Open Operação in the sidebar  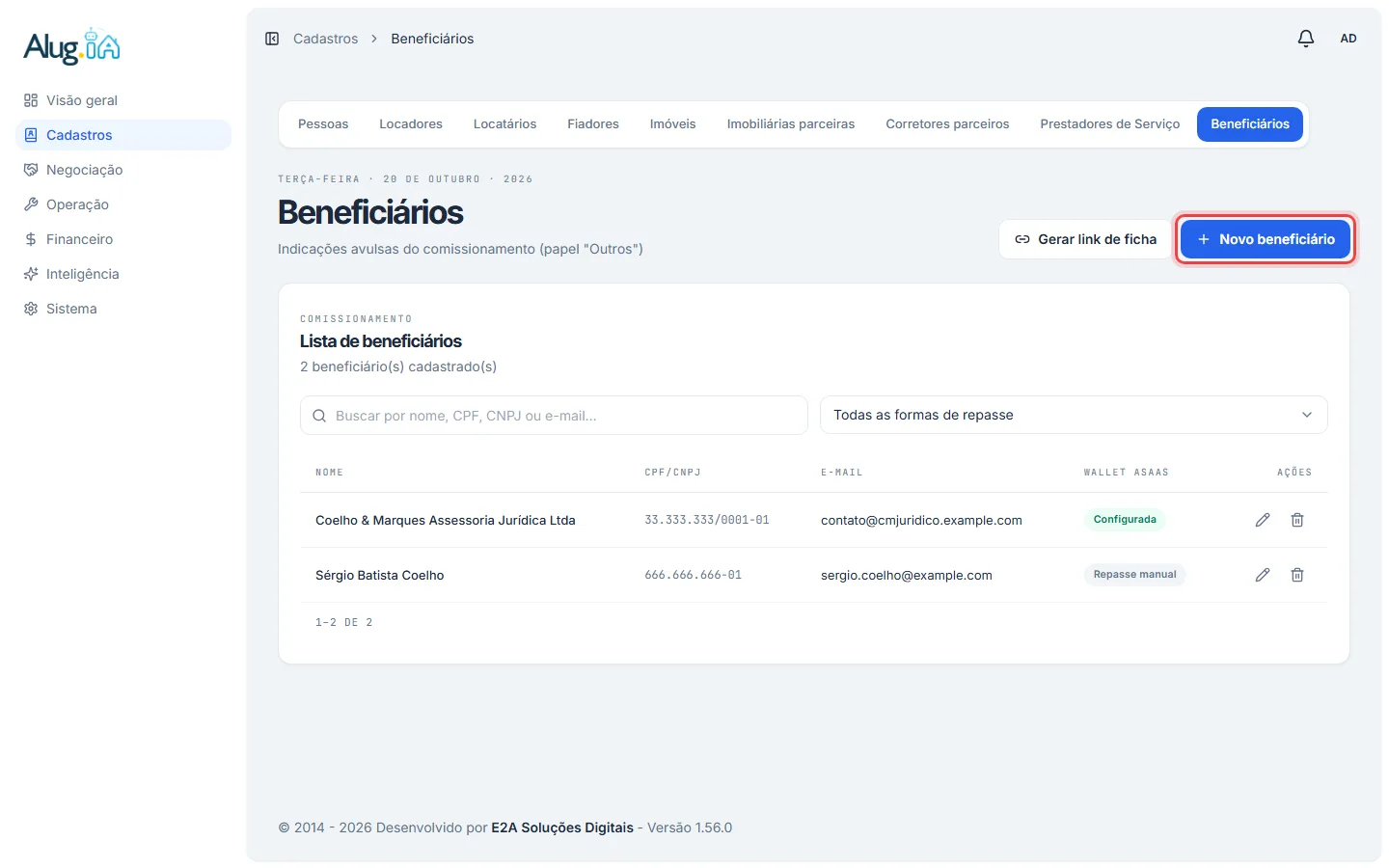(123, 204)
